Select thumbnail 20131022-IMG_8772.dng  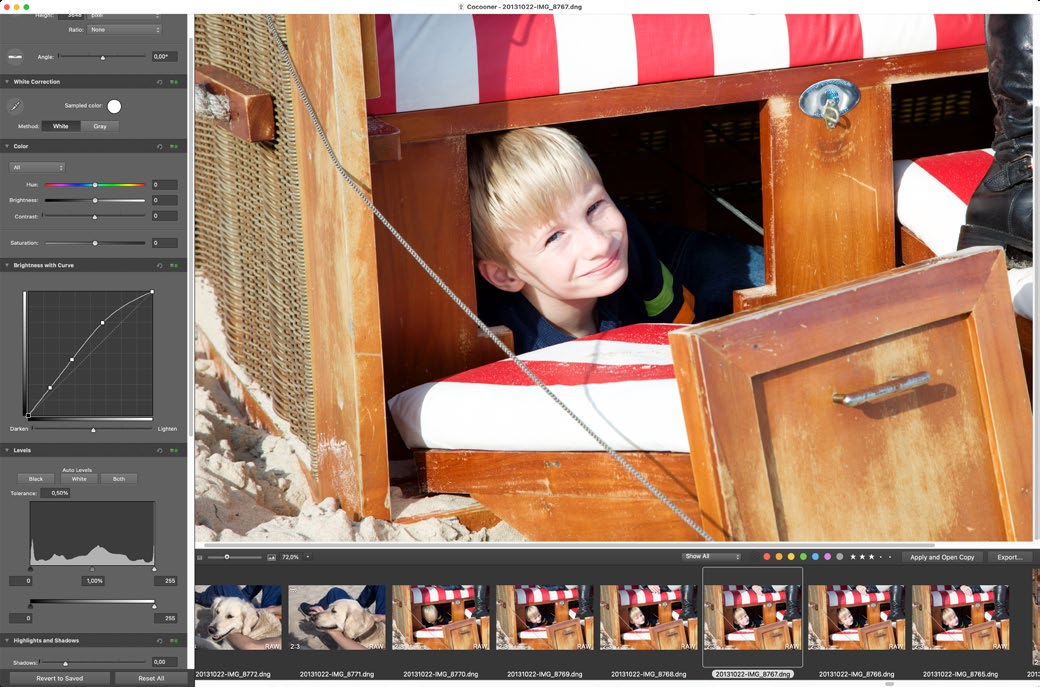tap(238, 617)
